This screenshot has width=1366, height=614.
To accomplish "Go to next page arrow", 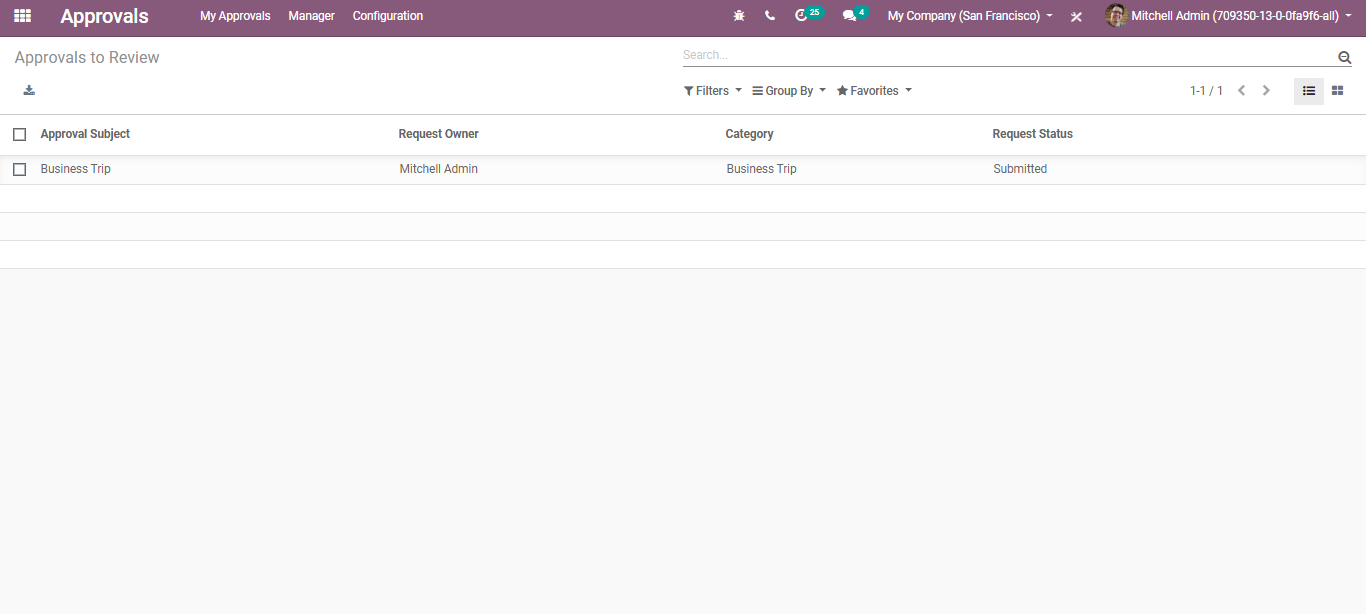I will tap(1266, 91).
